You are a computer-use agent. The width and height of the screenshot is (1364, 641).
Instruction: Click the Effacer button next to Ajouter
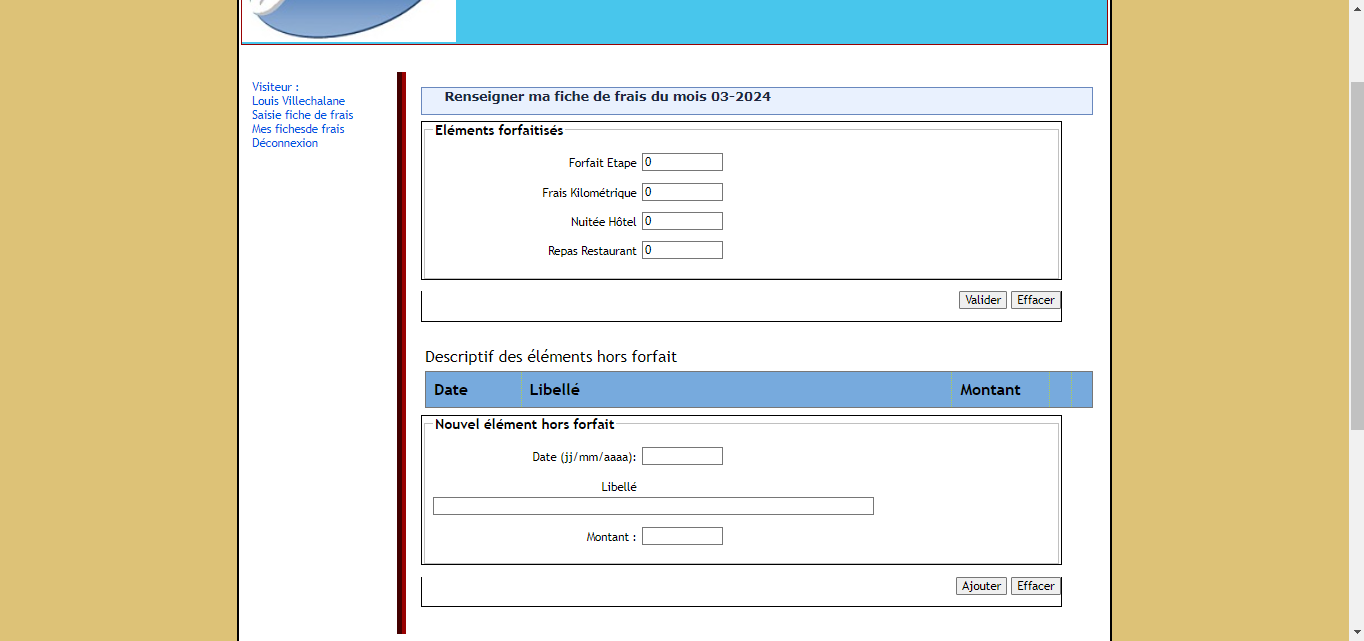coord(1035,586)
